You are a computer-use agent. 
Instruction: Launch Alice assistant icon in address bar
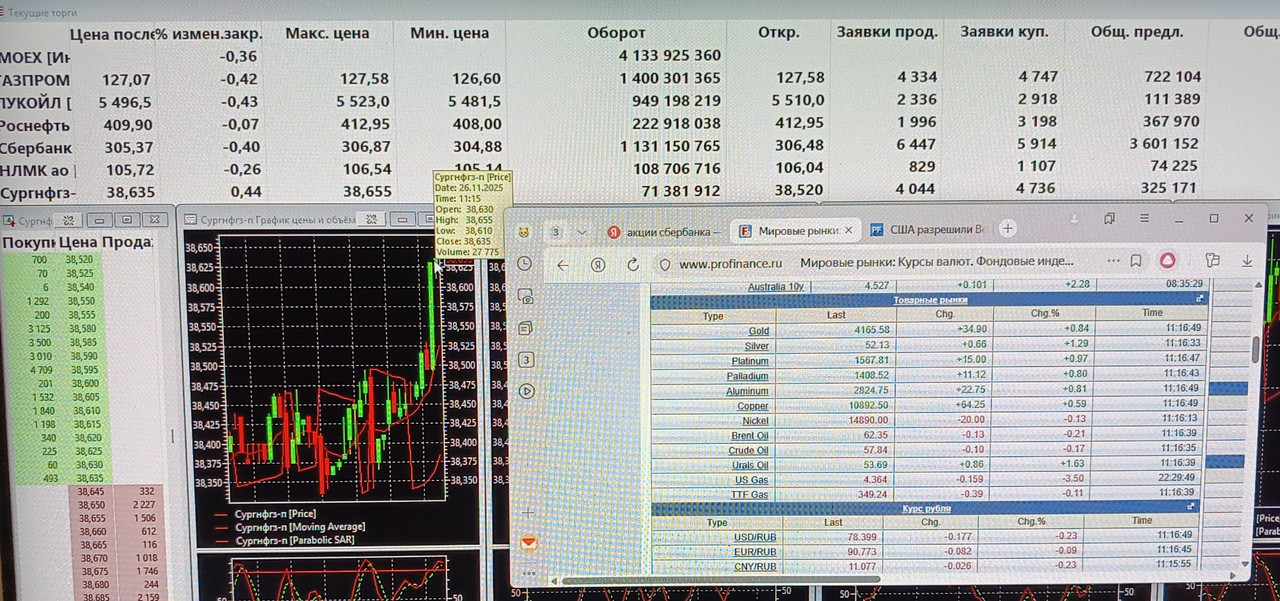point(1167,261)
